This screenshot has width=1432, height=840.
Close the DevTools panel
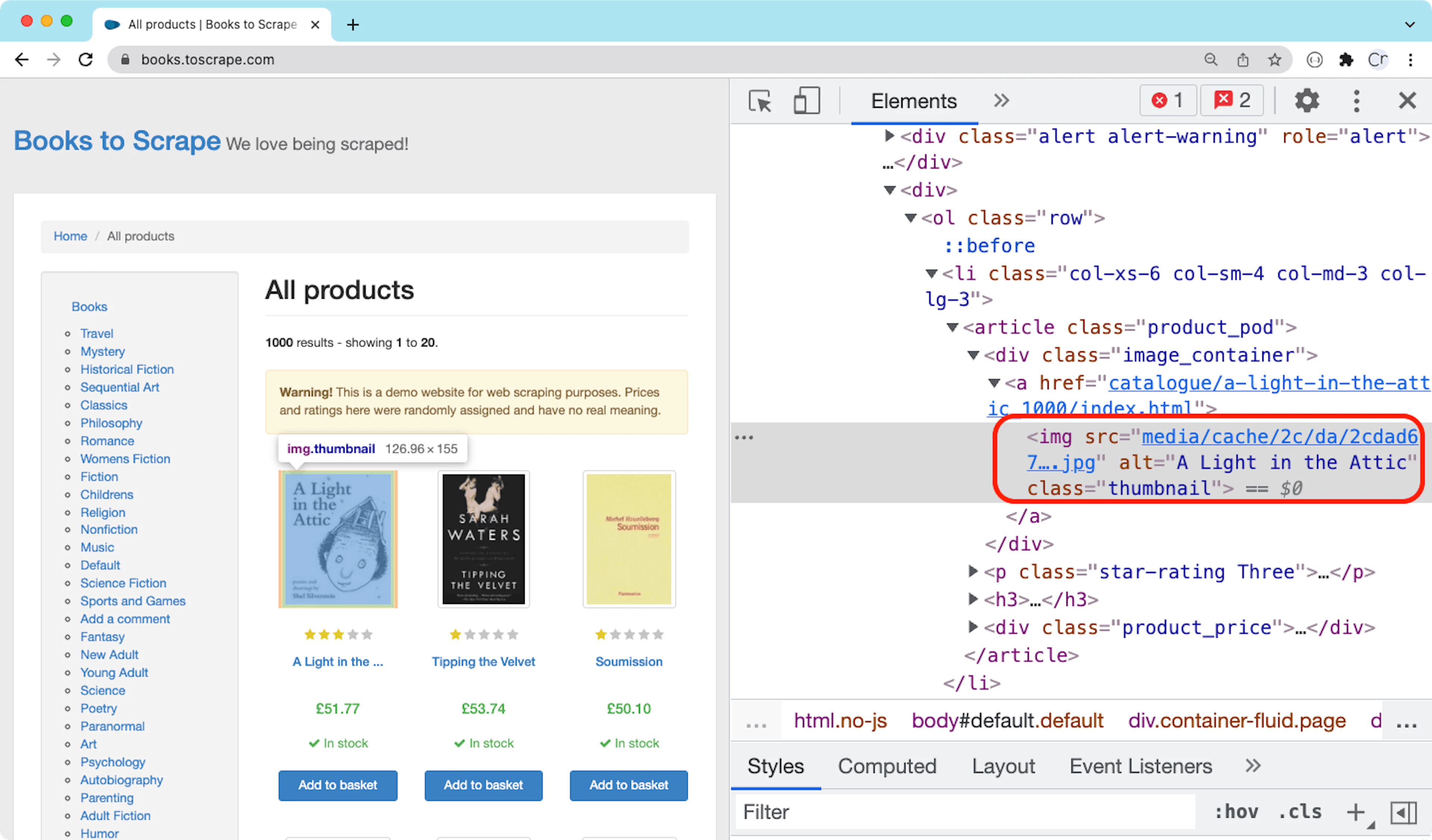pos(1407,101)
